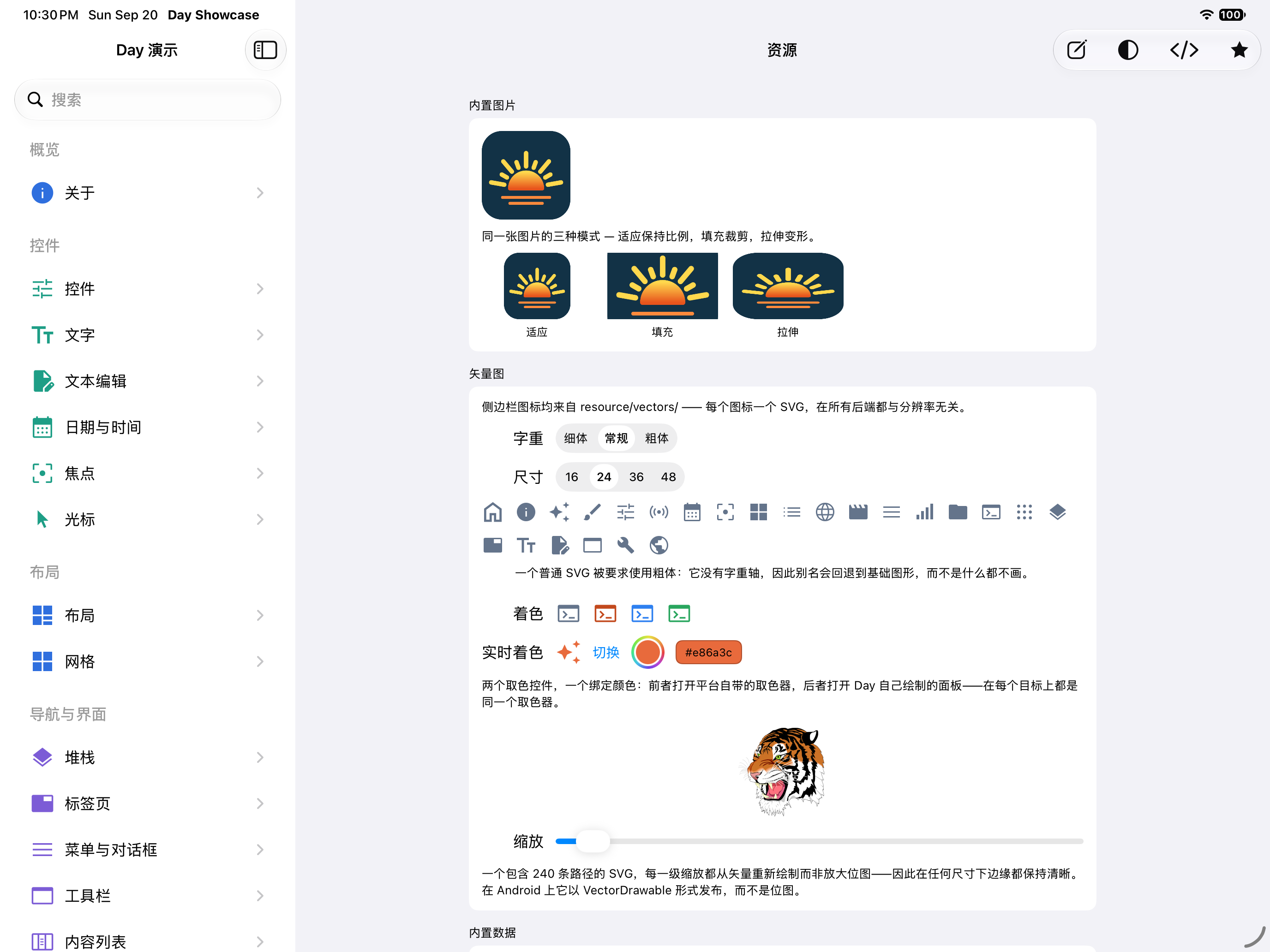The image size is (1270, 952).
Task: Click the globe wireframe vector icon
Action: tap(825, 512)
